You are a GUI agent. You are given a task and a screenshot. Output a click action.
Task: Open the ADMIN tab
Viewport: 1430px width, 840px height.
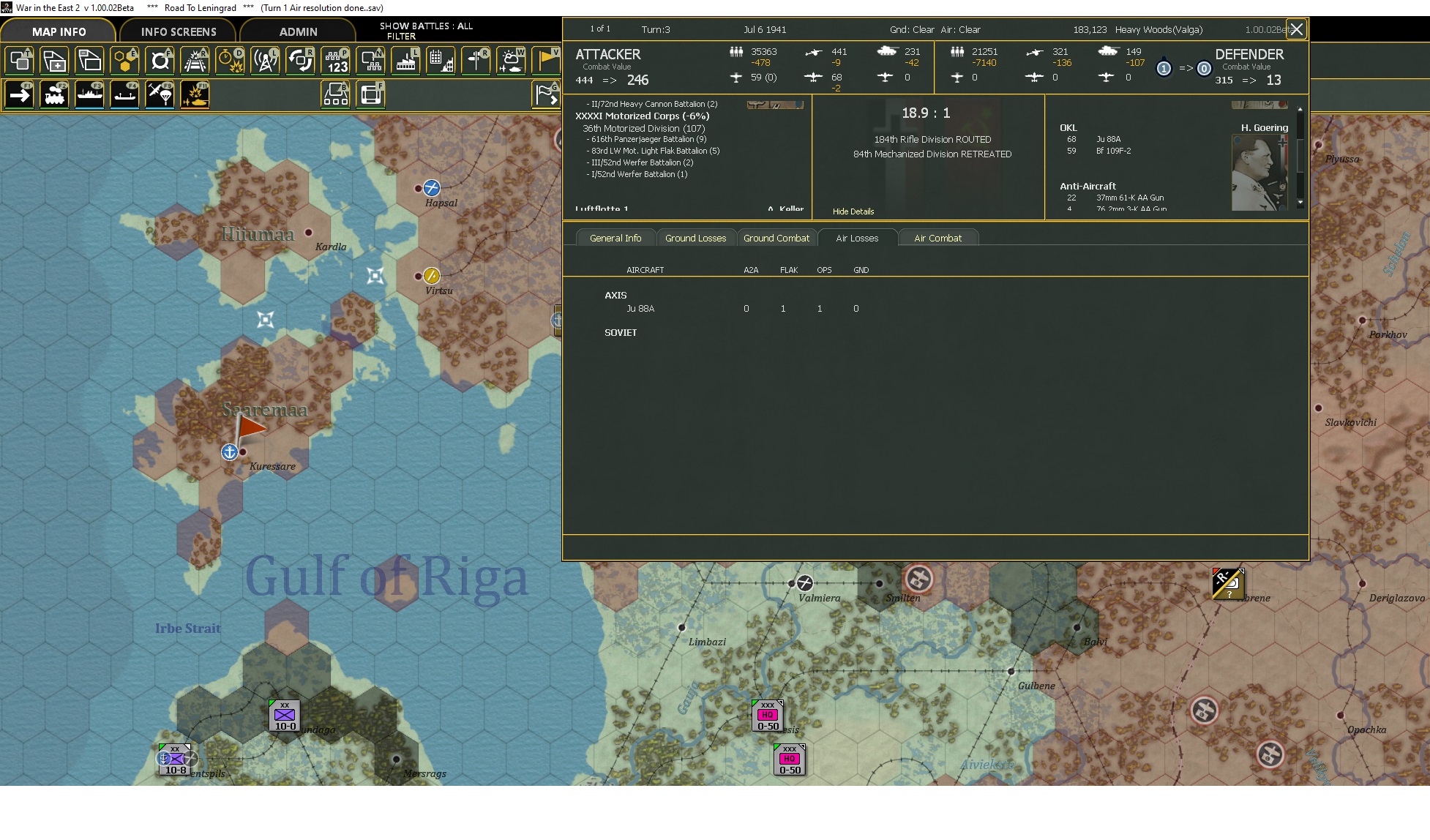pos(298,31)
